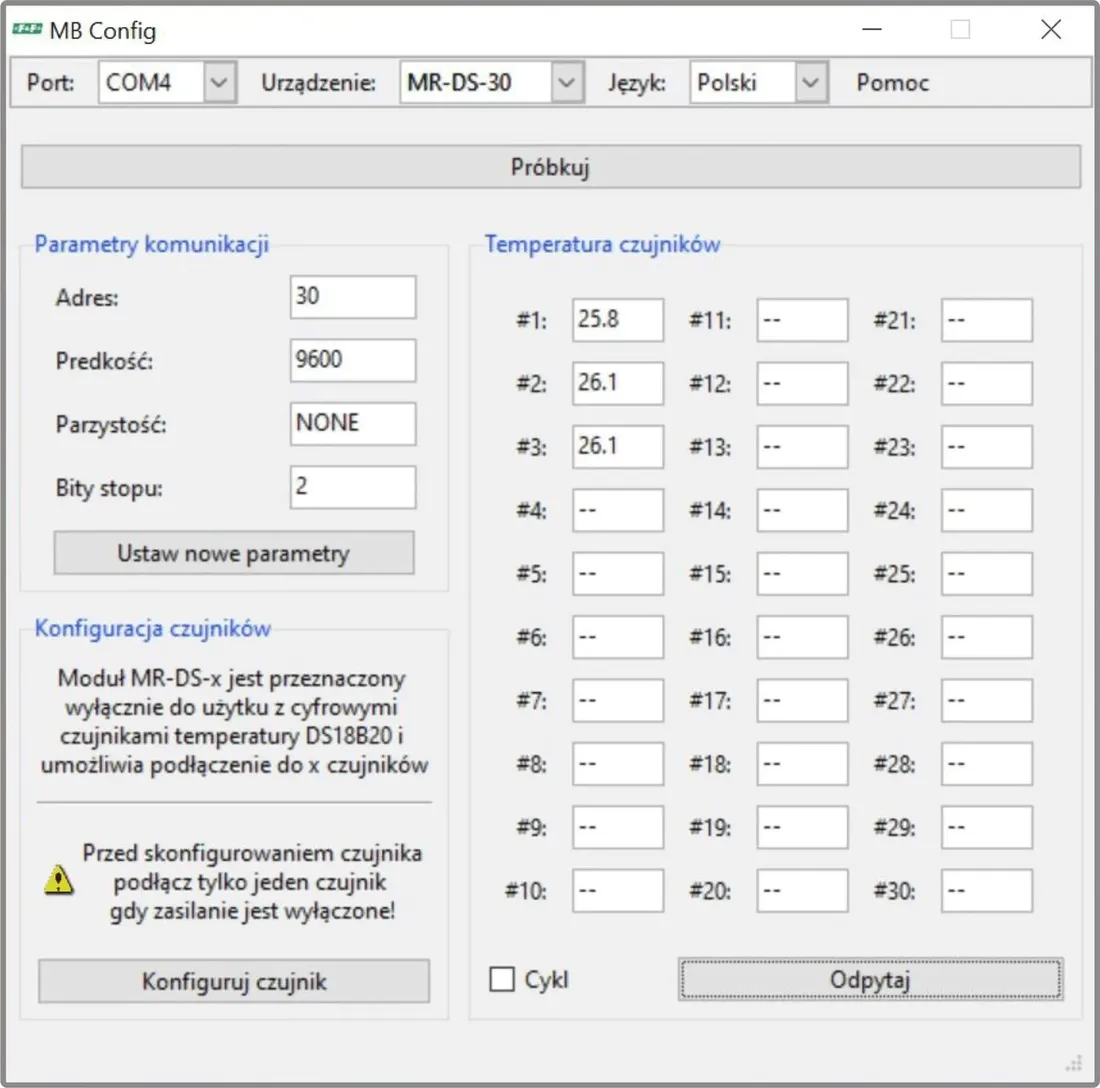Click the sensor #30 temperature field
The image size is (1100, 1088).
pyautogui.click(x=987, y=890)
